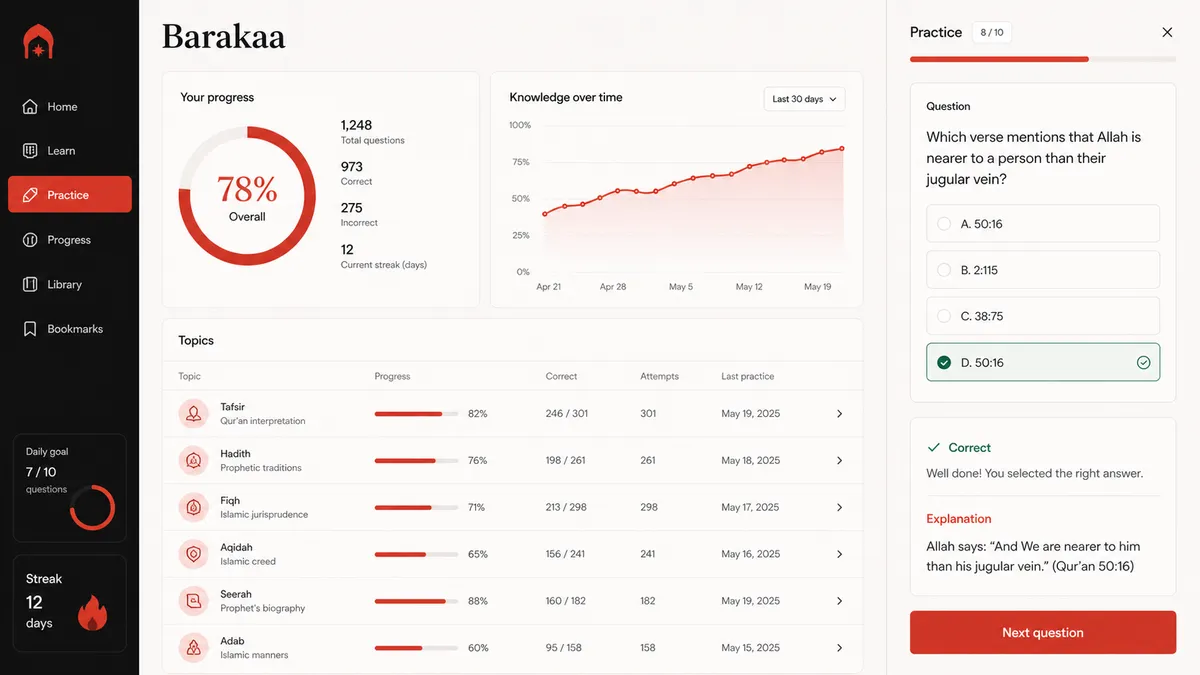This screenshot has width=1200, height=675.
Task: Click the Home house icon
Action: click(30, 107)
